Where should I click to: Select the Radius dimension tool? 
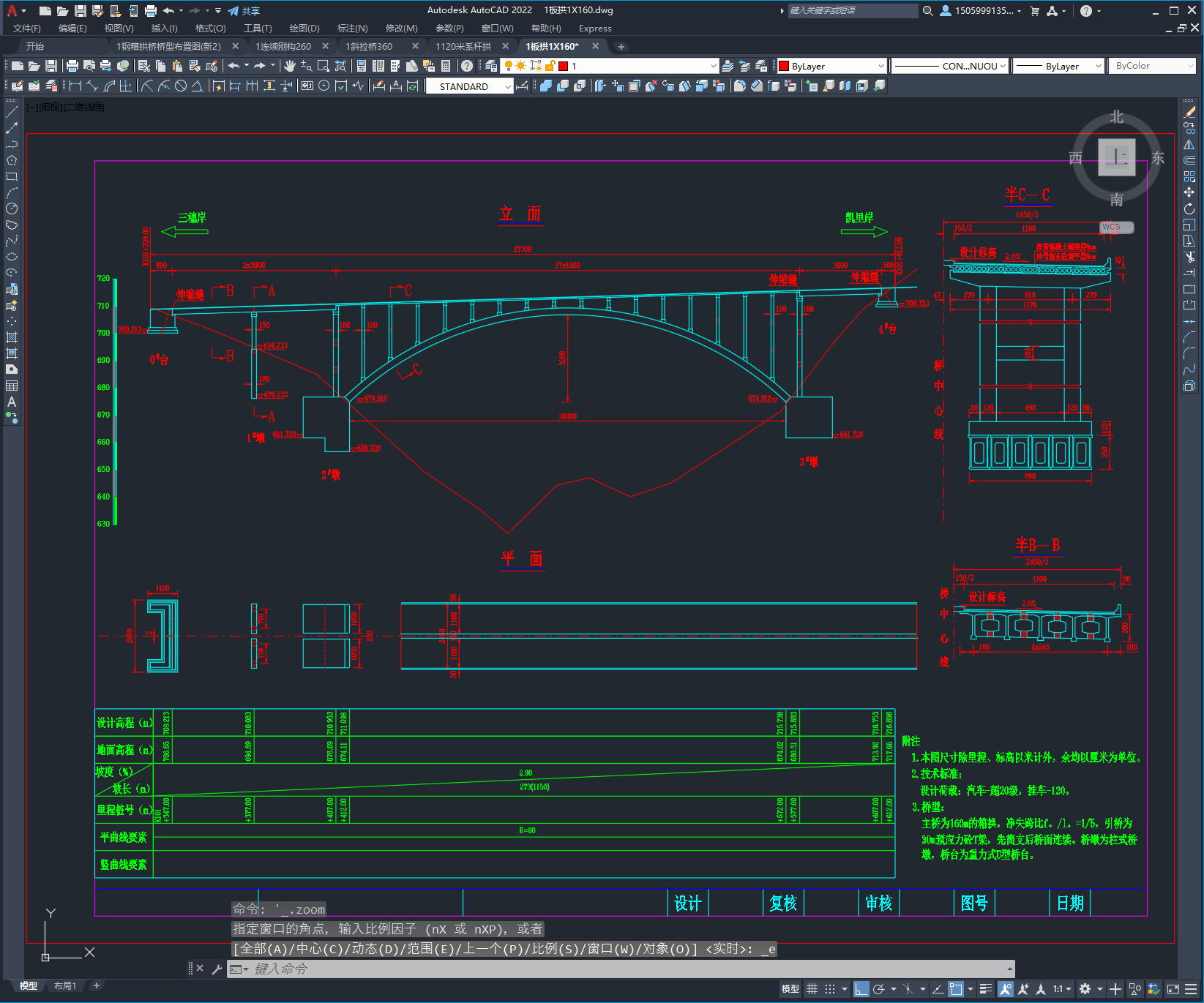147,86
